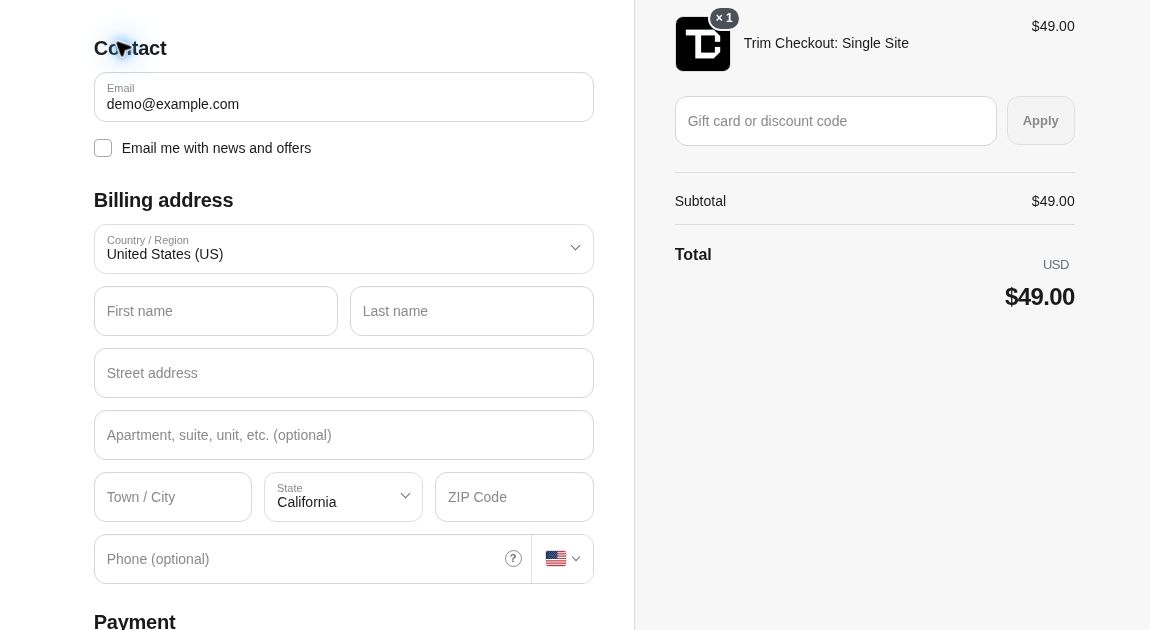Click the product name Trim Checkout: Single Site
Image resolution: width=1150 pixels, height=630 pixels.
pyautogui.click(x=826, y=43)
